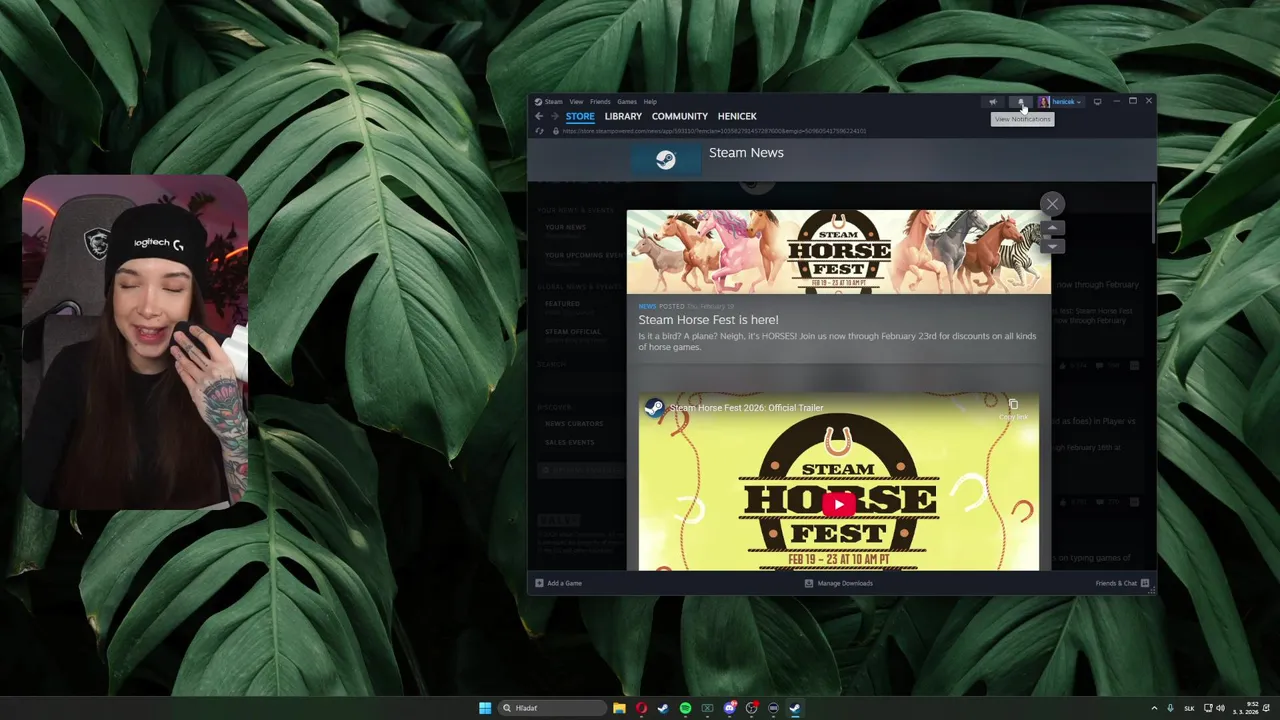View Notifications bell icon

[x=1020, y=101]
